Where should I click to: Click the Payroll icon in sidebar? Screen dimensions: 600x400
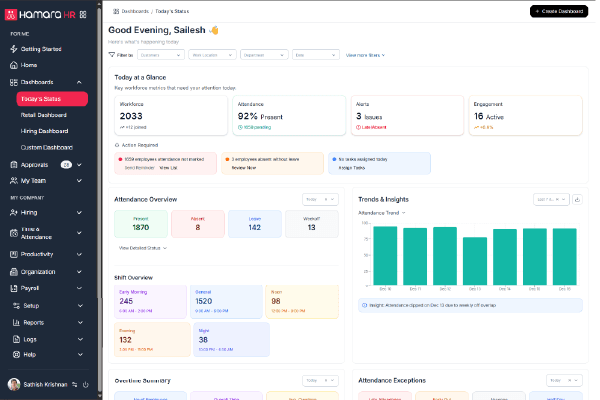14,288
